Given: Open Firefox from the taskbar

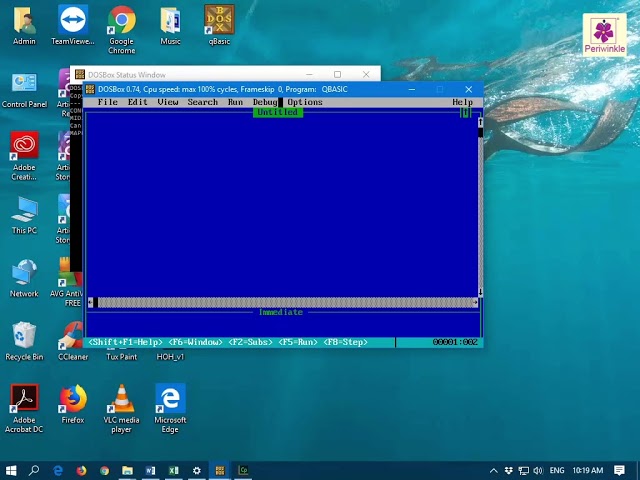Looking at the screenshot, I should (x=81, y=471).
